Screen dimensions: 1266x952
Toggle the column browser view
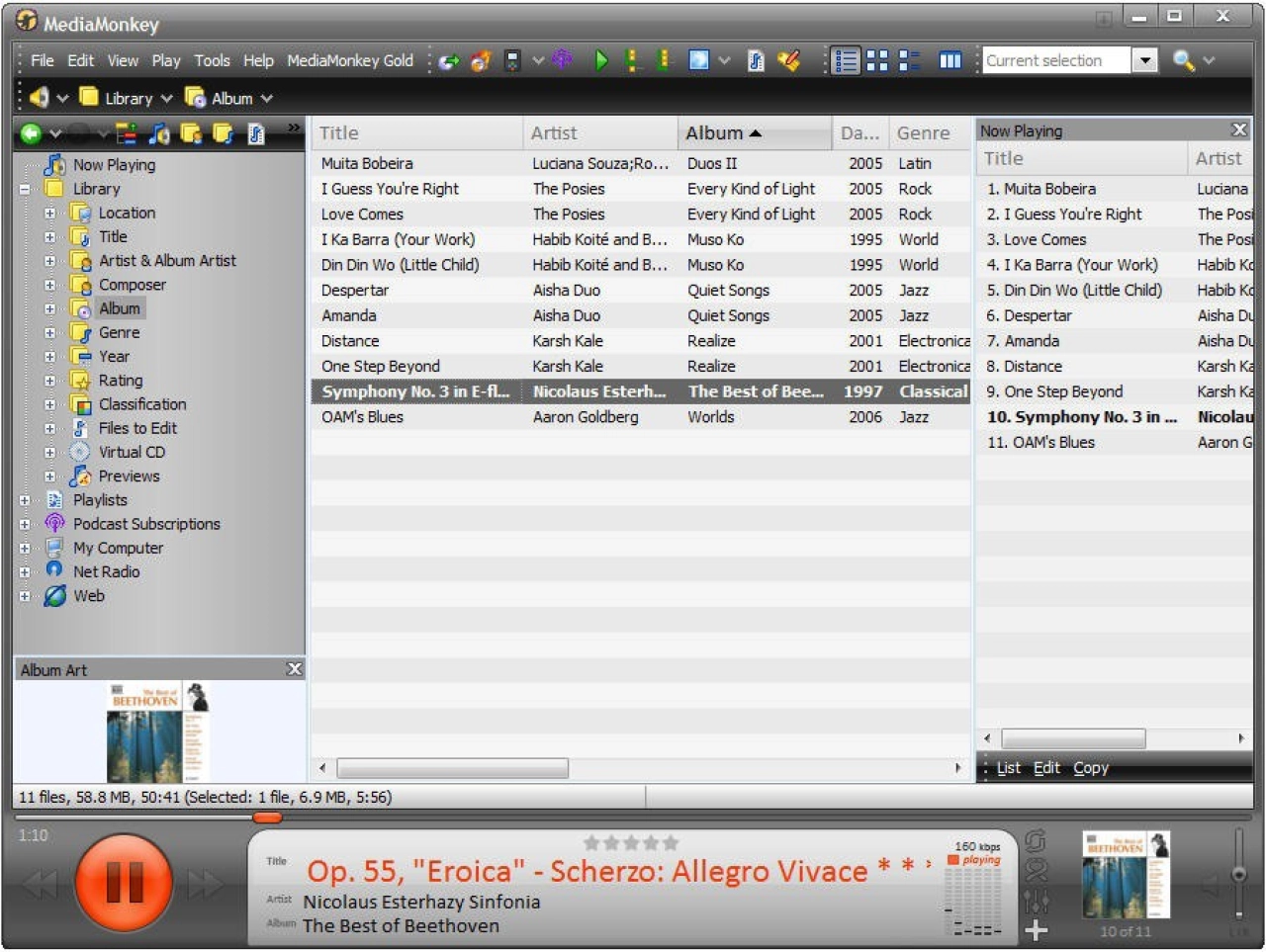pyautogui.click(x=949, y=60)
